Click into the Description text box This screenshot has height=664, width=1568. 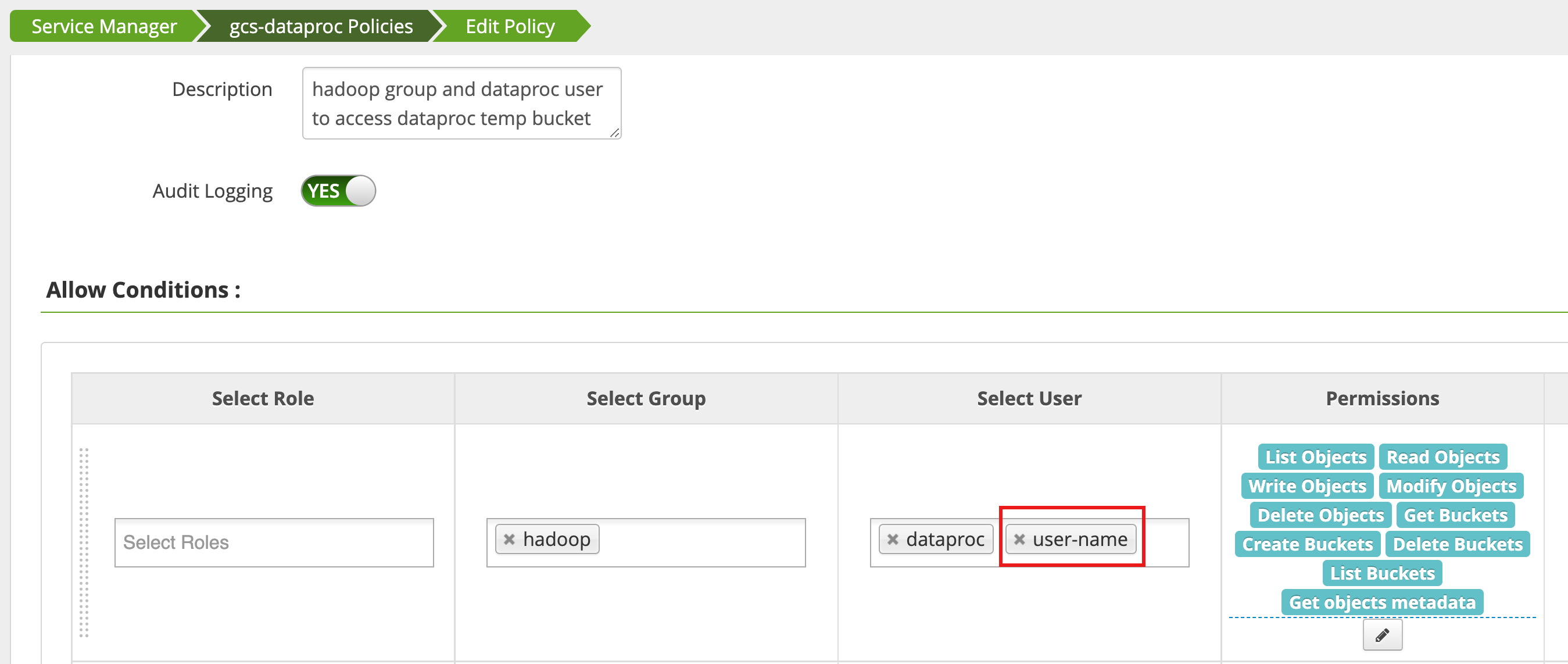[x=461, y=103]
